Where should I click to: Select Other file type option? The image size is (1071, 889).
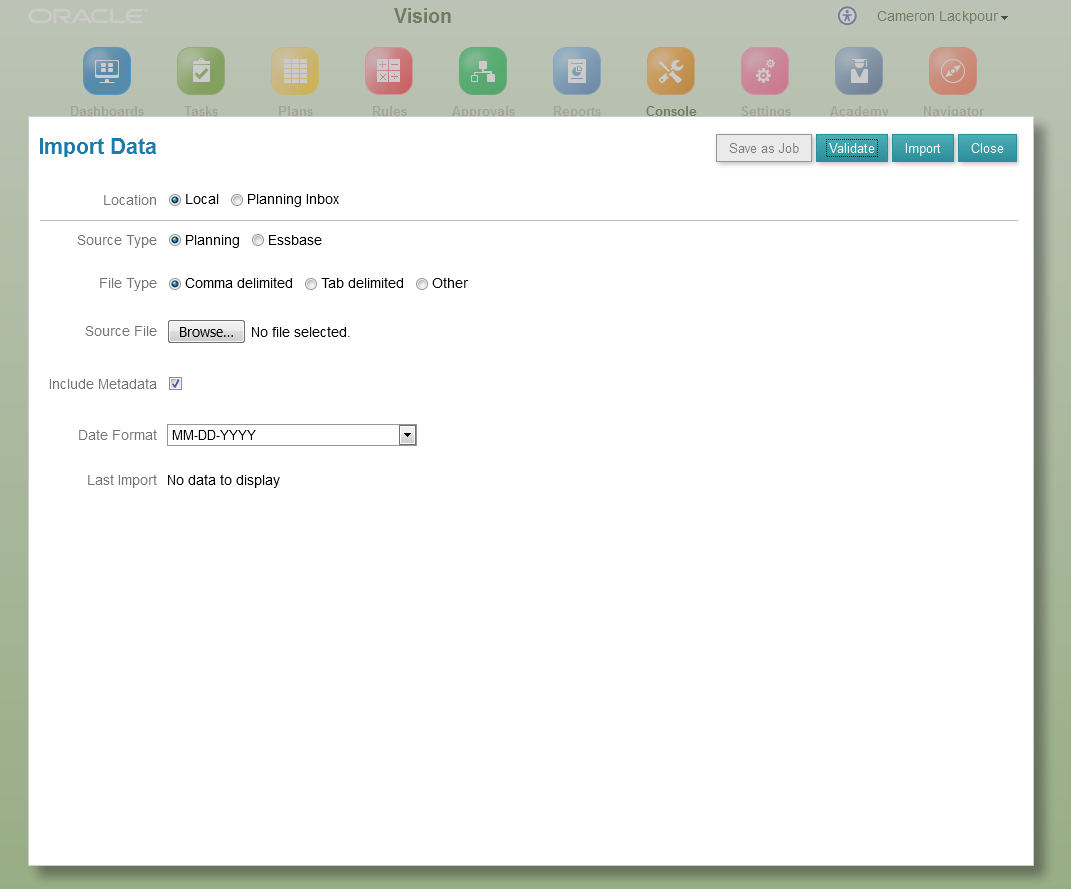[x=422, y=284]
